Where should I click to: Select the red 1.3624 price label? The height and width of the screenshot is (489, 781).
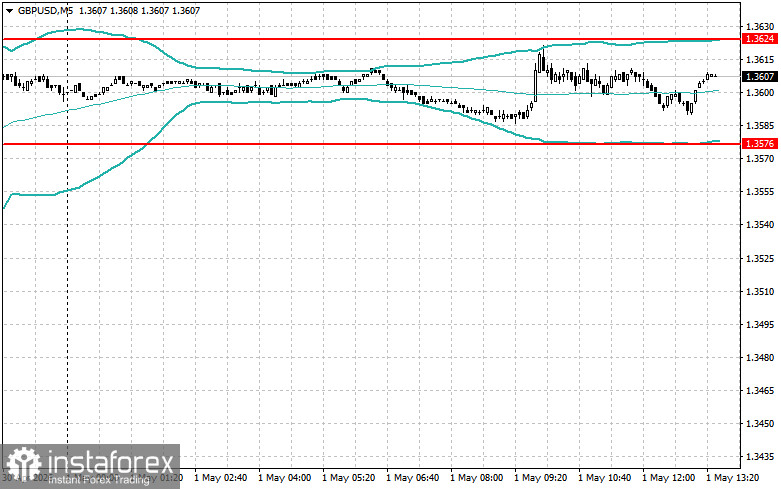760,39
